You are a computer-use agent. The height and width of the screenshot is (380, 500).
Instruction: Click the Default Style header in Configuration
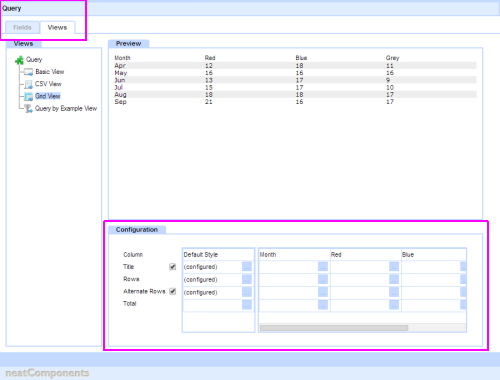200,255
